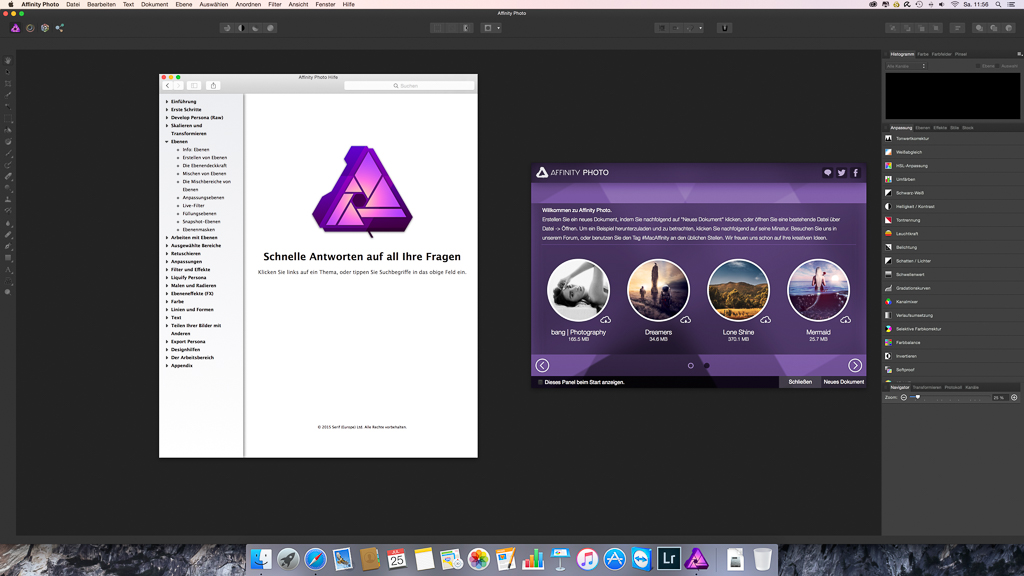
Task: Open the Ebene menu in the menu bar
Action: (184, 5)
